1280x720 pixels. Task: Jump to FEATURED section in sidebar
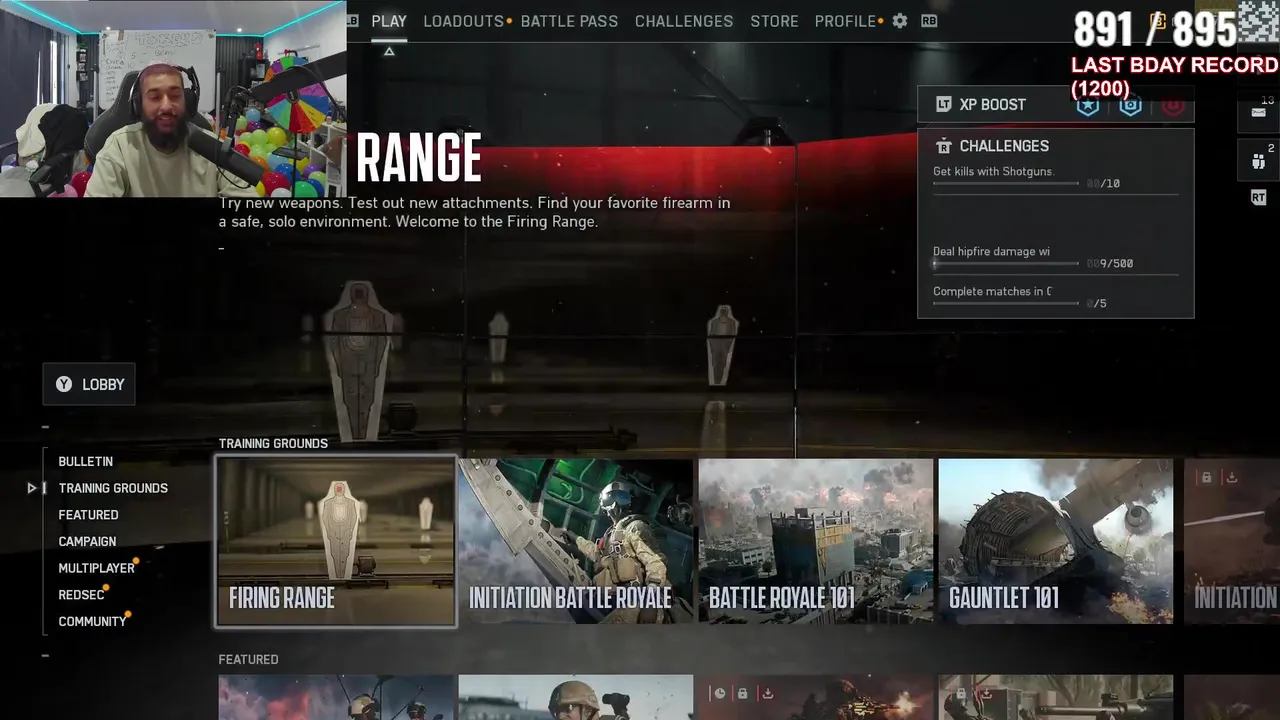coord(88,515)
